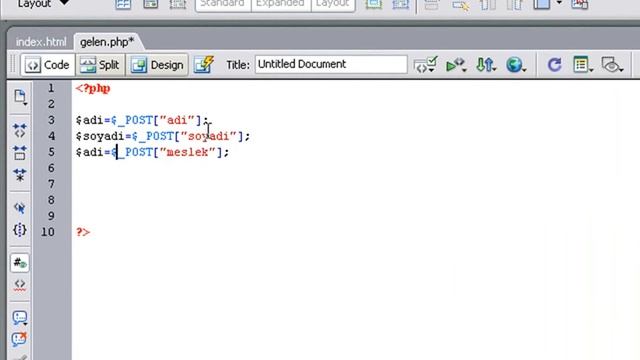This screenshot has width=640, height=360.
Task: Click the Refresh Design View icon
Action: [x=554, y=65]
